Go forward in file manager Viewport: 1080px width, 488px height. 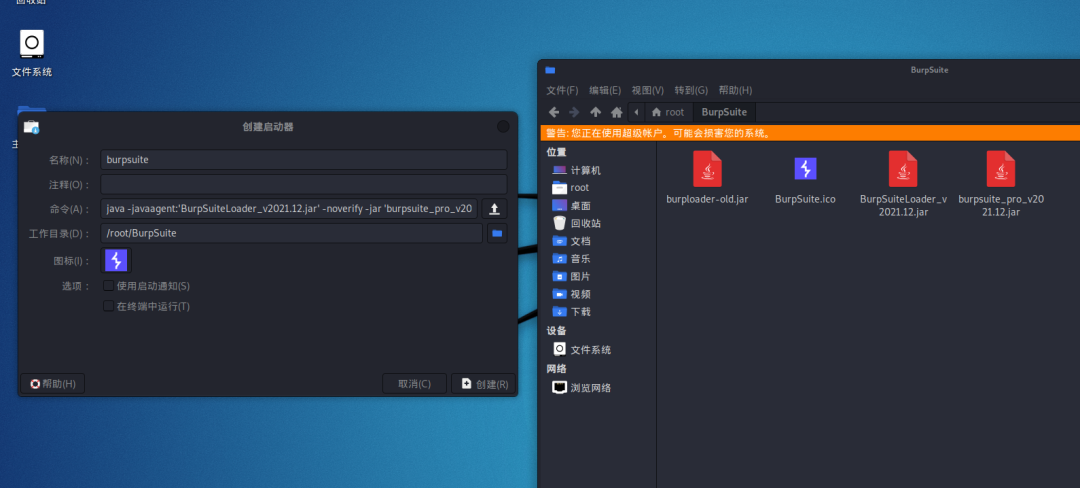574,112
